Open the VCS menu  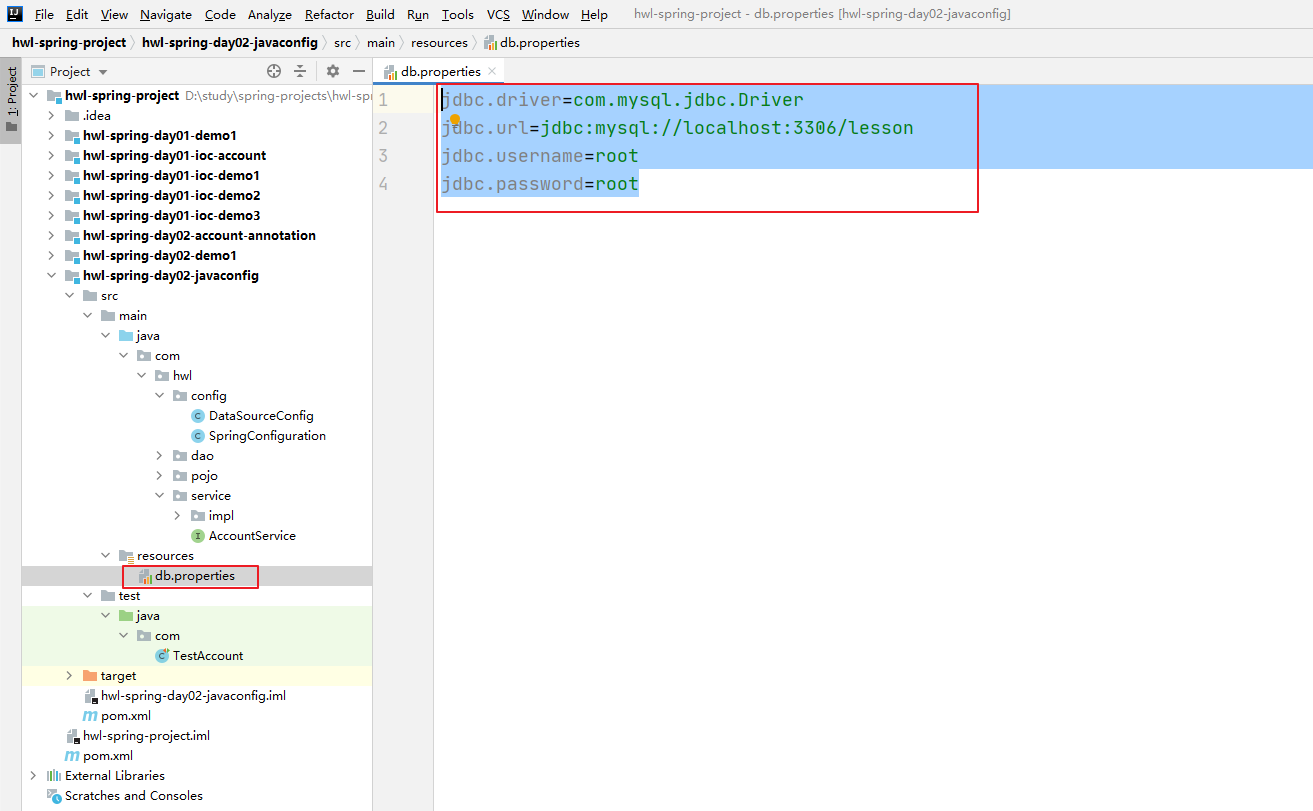tap(498, 15)
